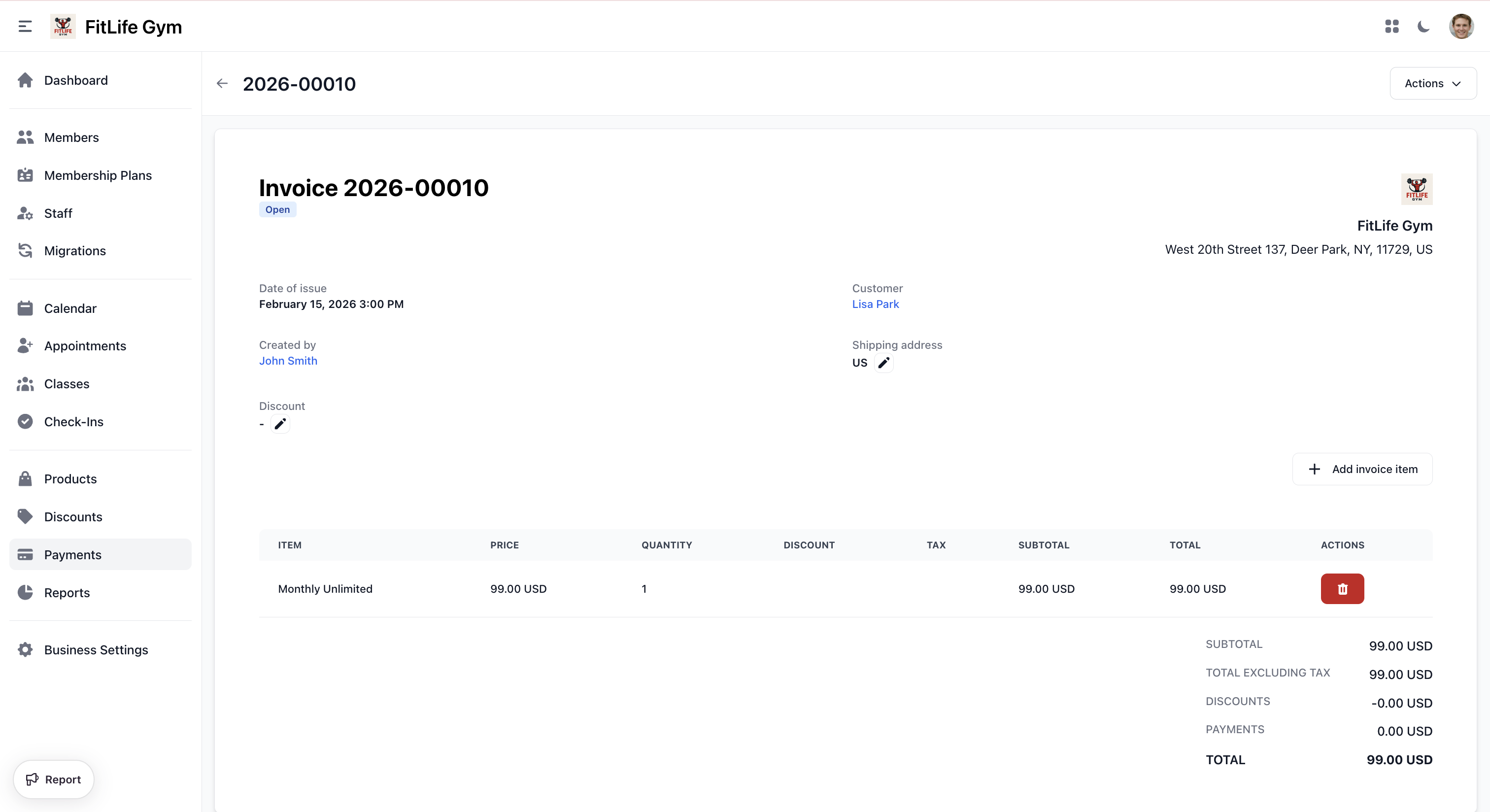This screenshot has height=812, width=1490.
Task: Open the Reports section
Action: 67,592
